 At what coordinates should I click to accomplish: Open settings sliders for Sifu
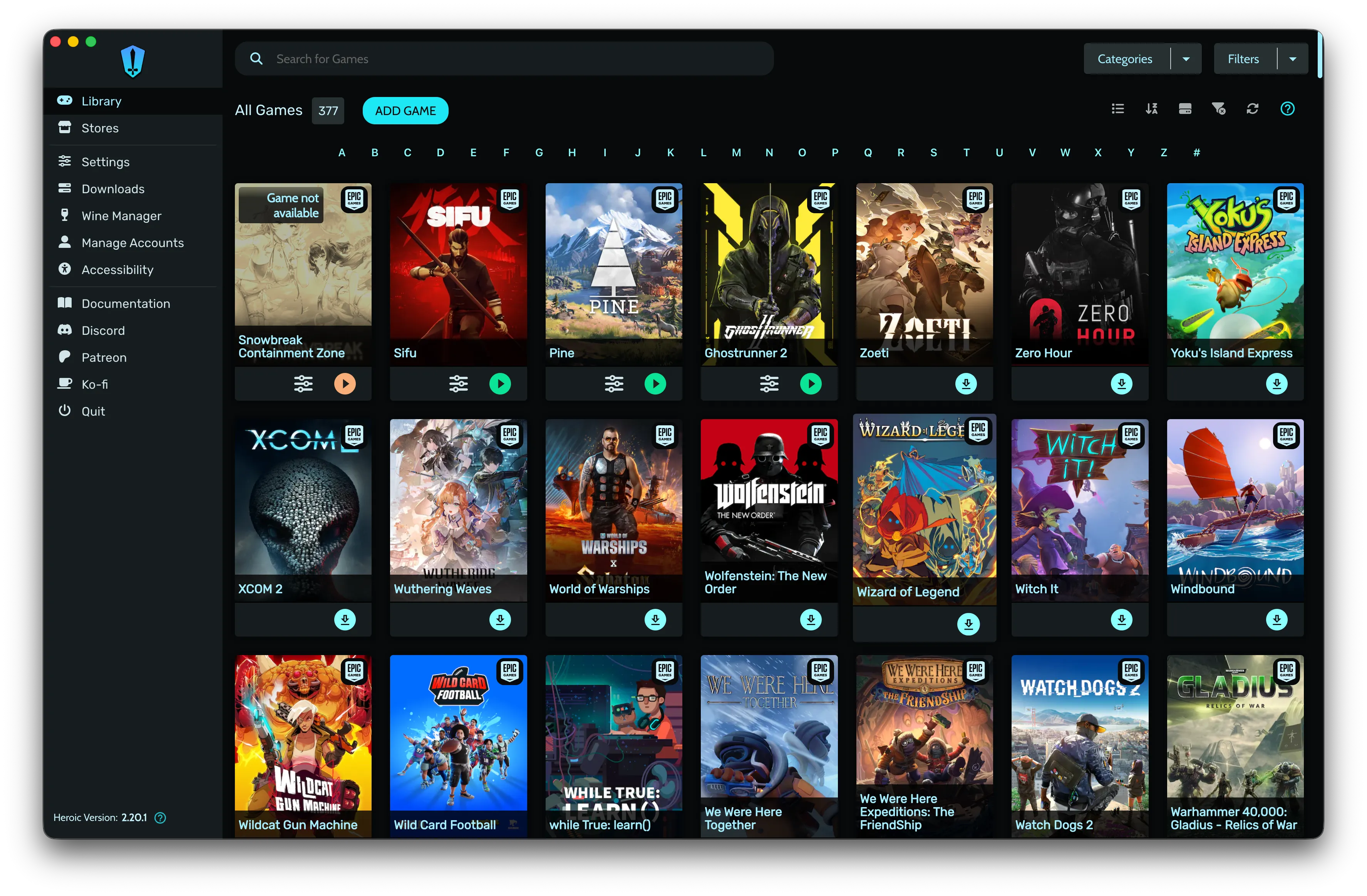[458, 383]
